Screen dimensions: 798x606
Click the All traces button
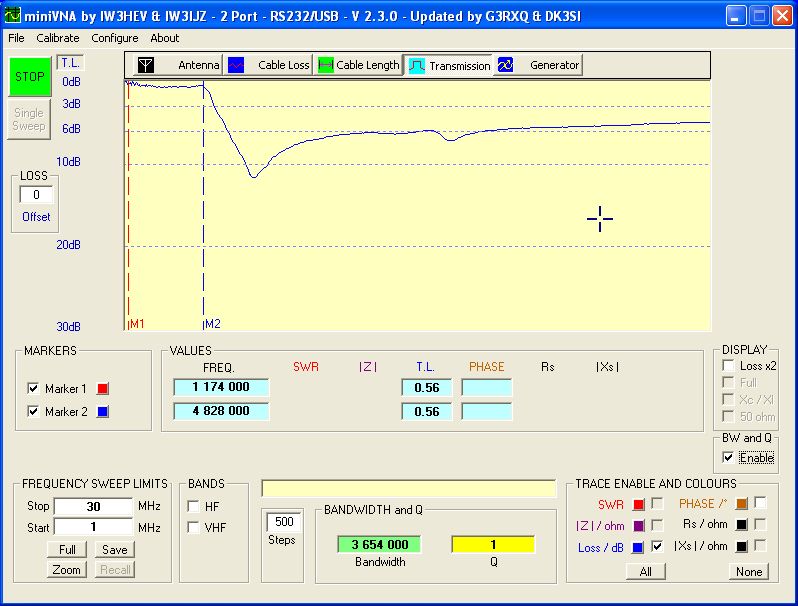click(646, 572)
